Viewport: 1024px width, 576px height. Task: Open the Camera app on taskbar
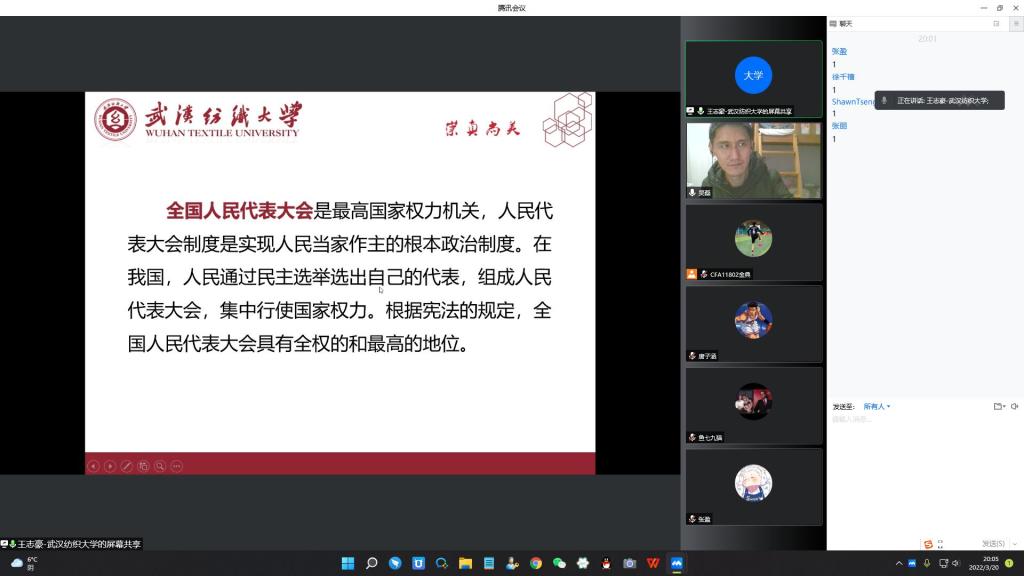pos(630,563)
